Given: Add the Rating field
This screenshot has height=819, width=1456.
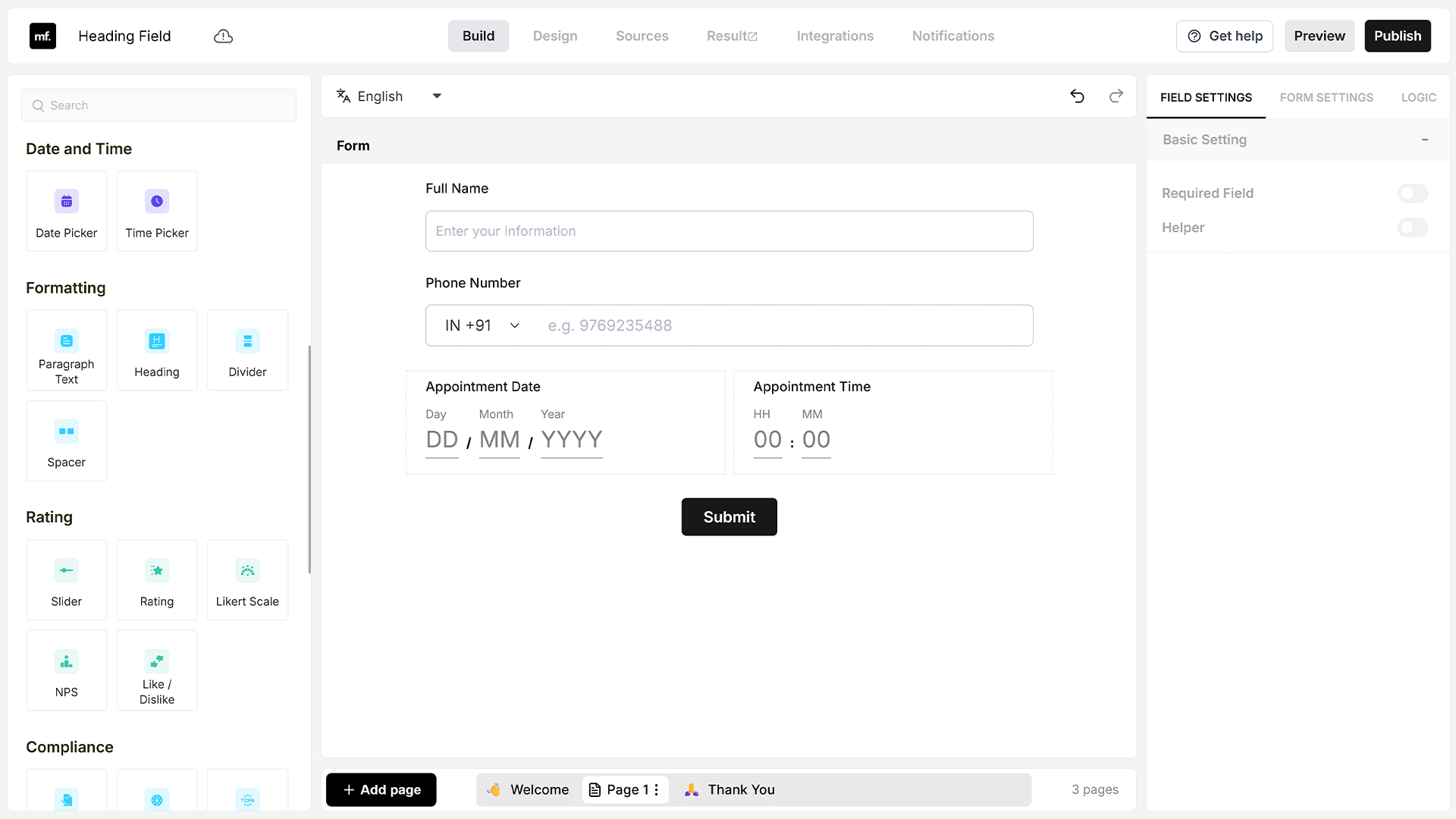Looking at the screenshot, I should tap(157, 580).
